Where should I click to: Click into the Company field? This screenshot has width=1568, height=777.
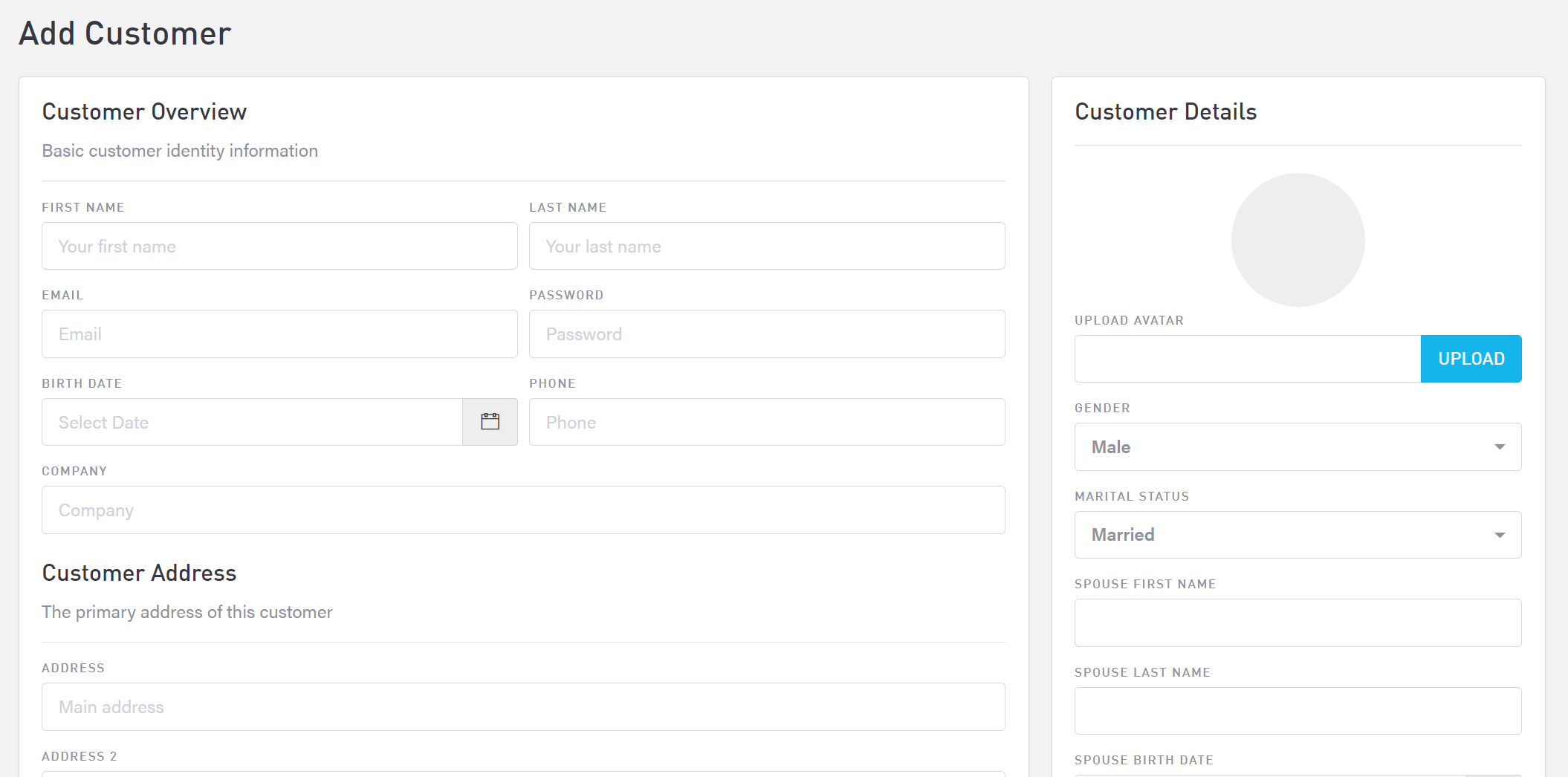click(x=523, y=510)
